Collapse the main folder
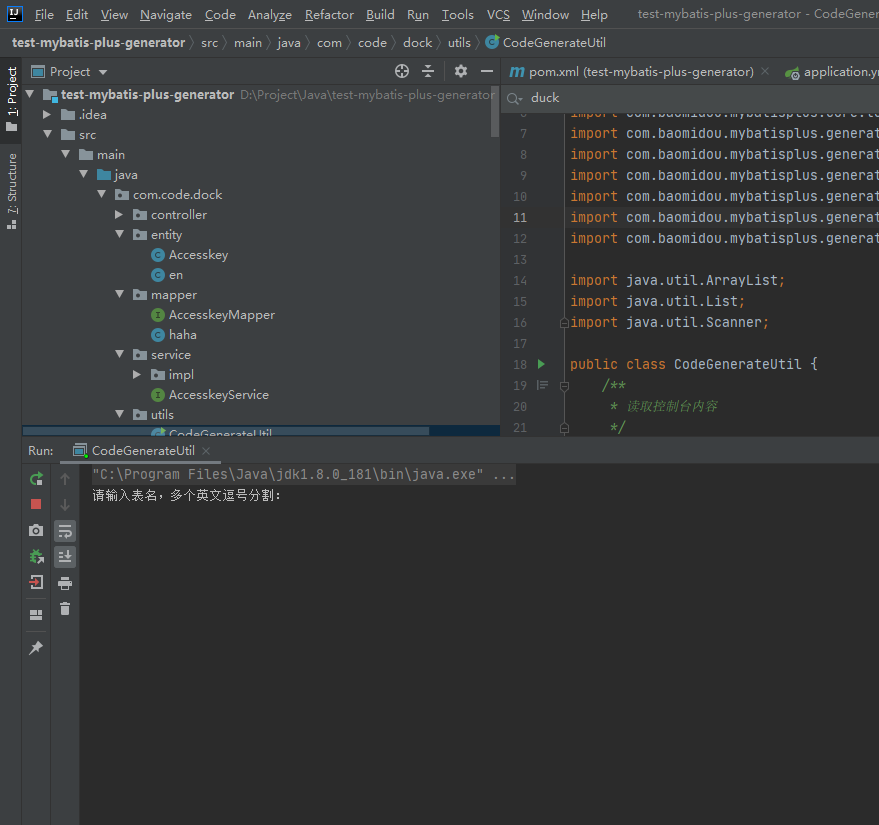The image size is (879, 825). [x=66, y=154]
